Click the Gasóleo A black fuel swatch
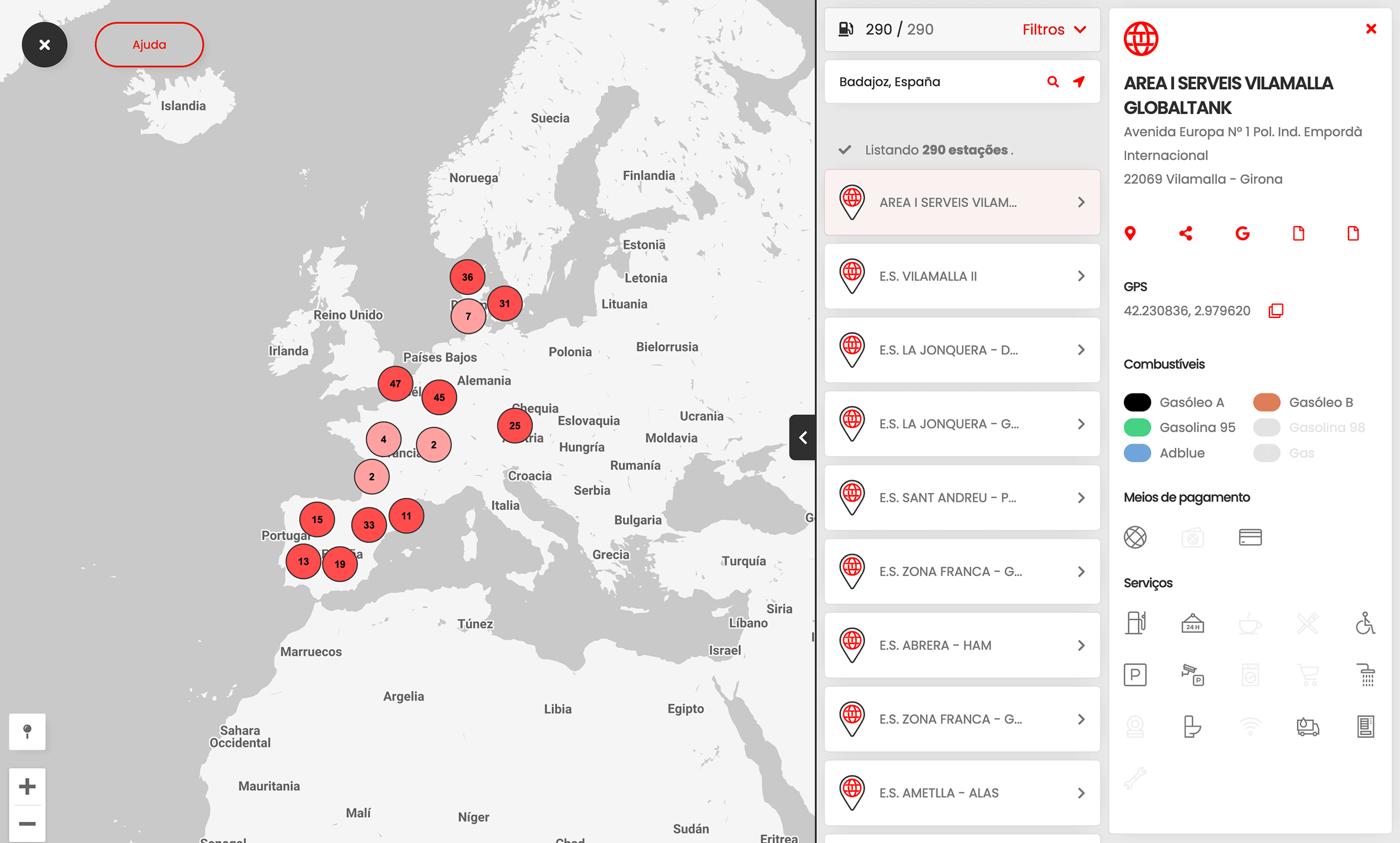The height and width of the screenshot is (843, 1400). tap(1137, 402)
